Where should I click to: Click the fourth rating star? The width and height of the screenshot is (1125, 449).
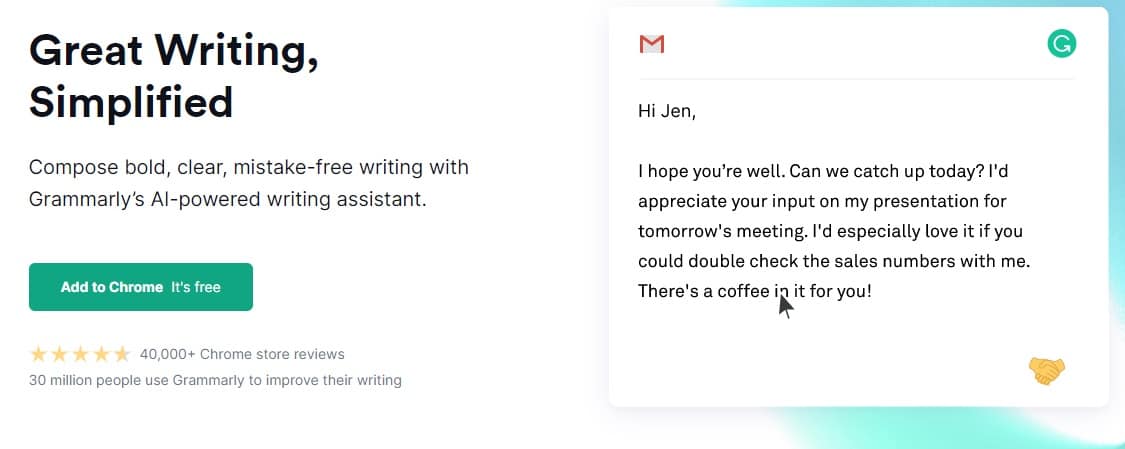(x=102, y=354)
